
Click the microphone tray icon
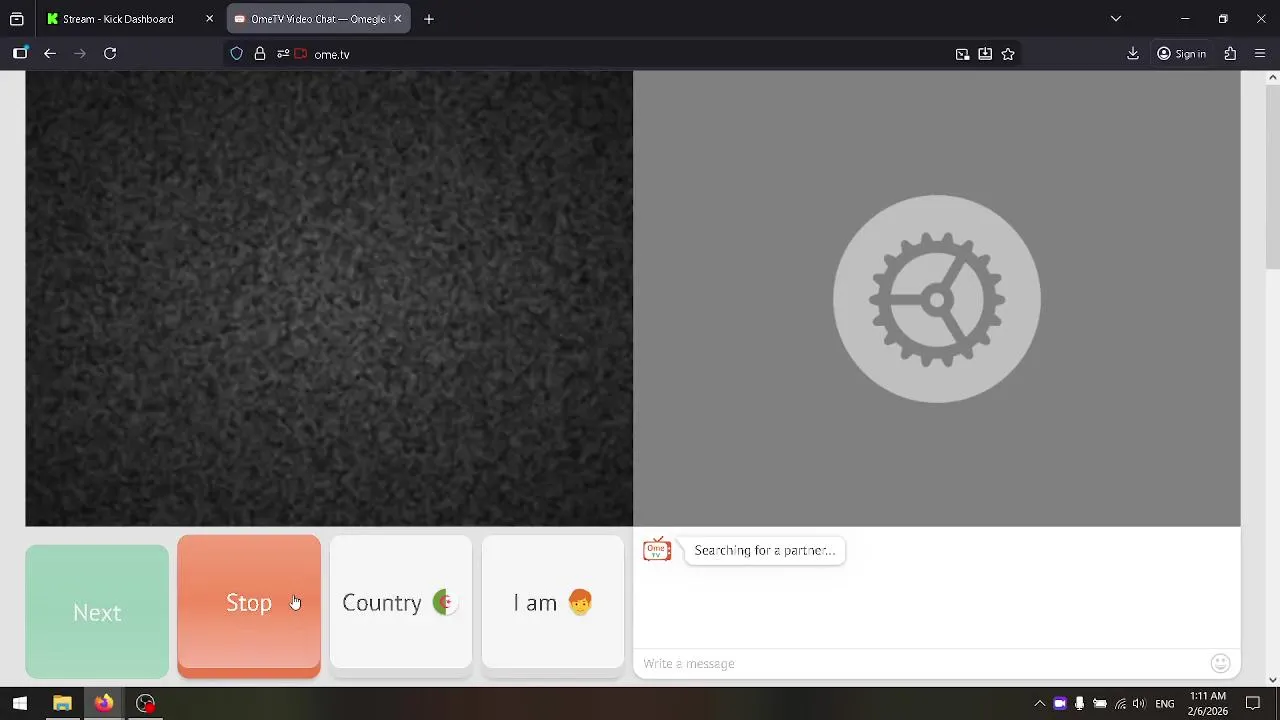pos(1079,704)
